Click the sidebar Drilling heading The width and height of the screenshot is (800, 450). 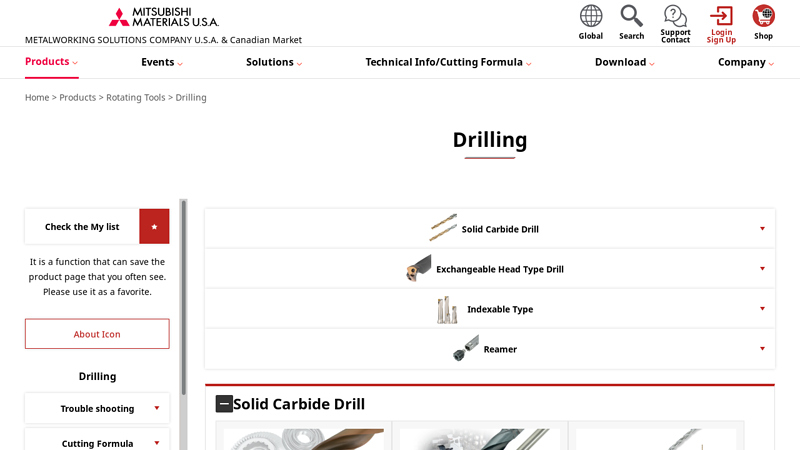(x=97, y=377)
